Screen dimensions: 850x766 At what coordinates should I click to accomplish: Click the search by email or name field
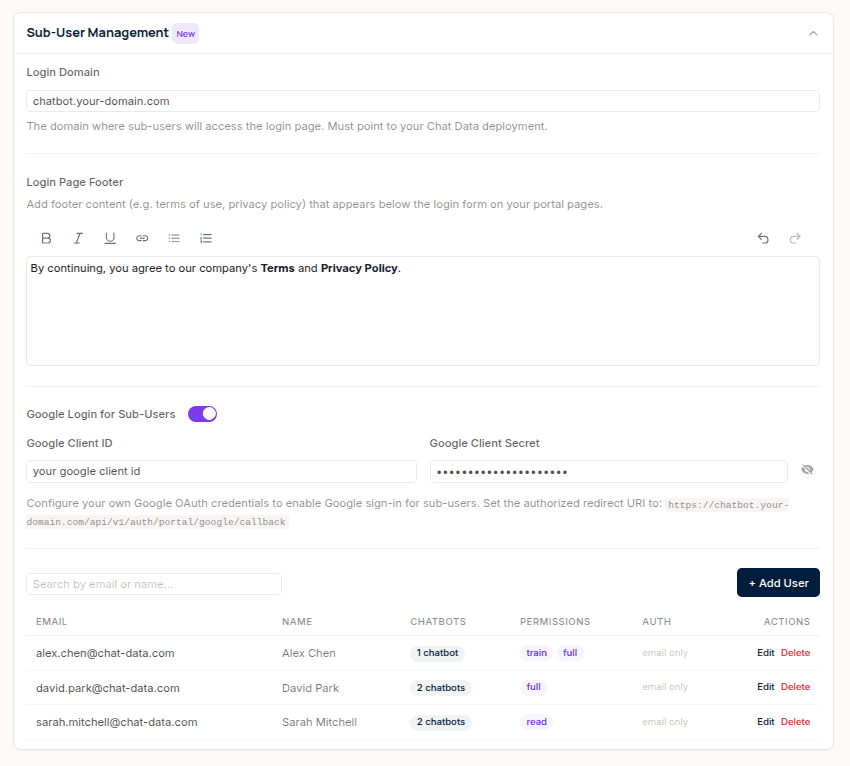tap(153, 583)
